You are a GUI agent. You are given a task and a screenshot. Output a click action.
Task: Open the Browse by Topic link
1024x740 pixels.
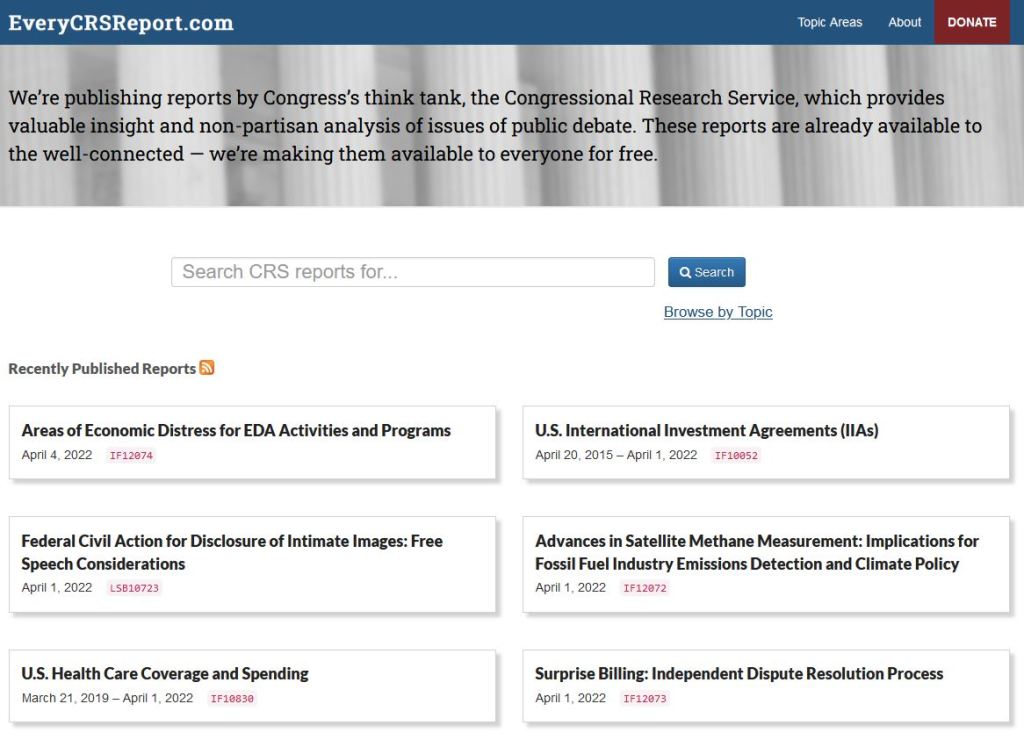717,312
